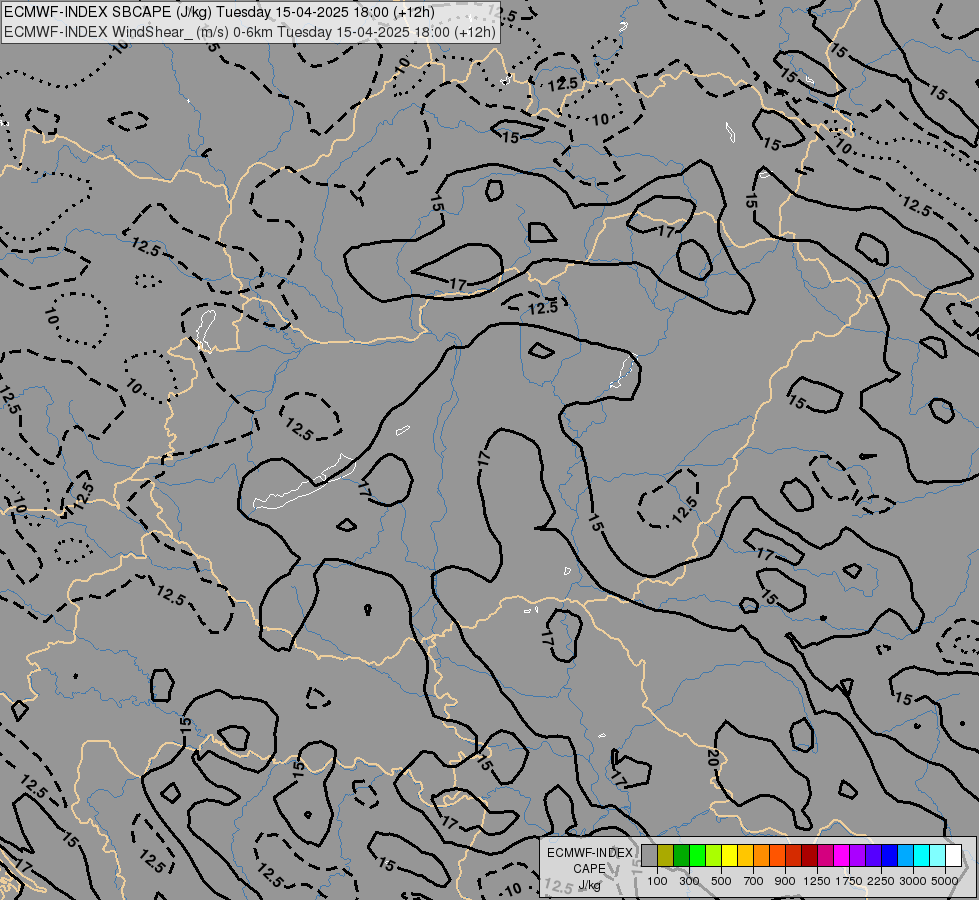Click the legend label 1750
This screenshot has height=900, width=979.
[849, 881]
